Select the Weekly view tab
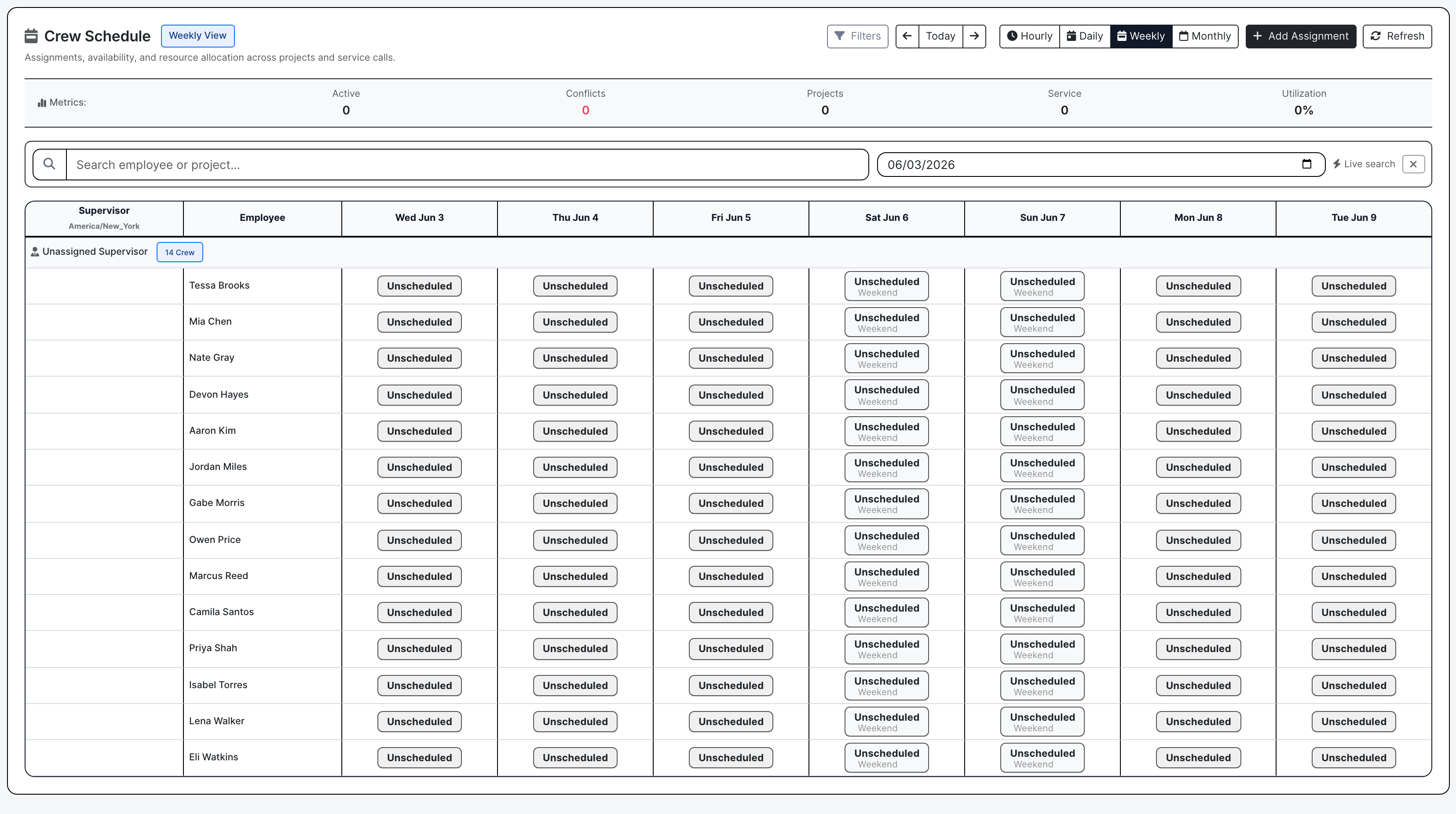Image resolution: width=1456 pixels, height=814 pixels. 1141,36
